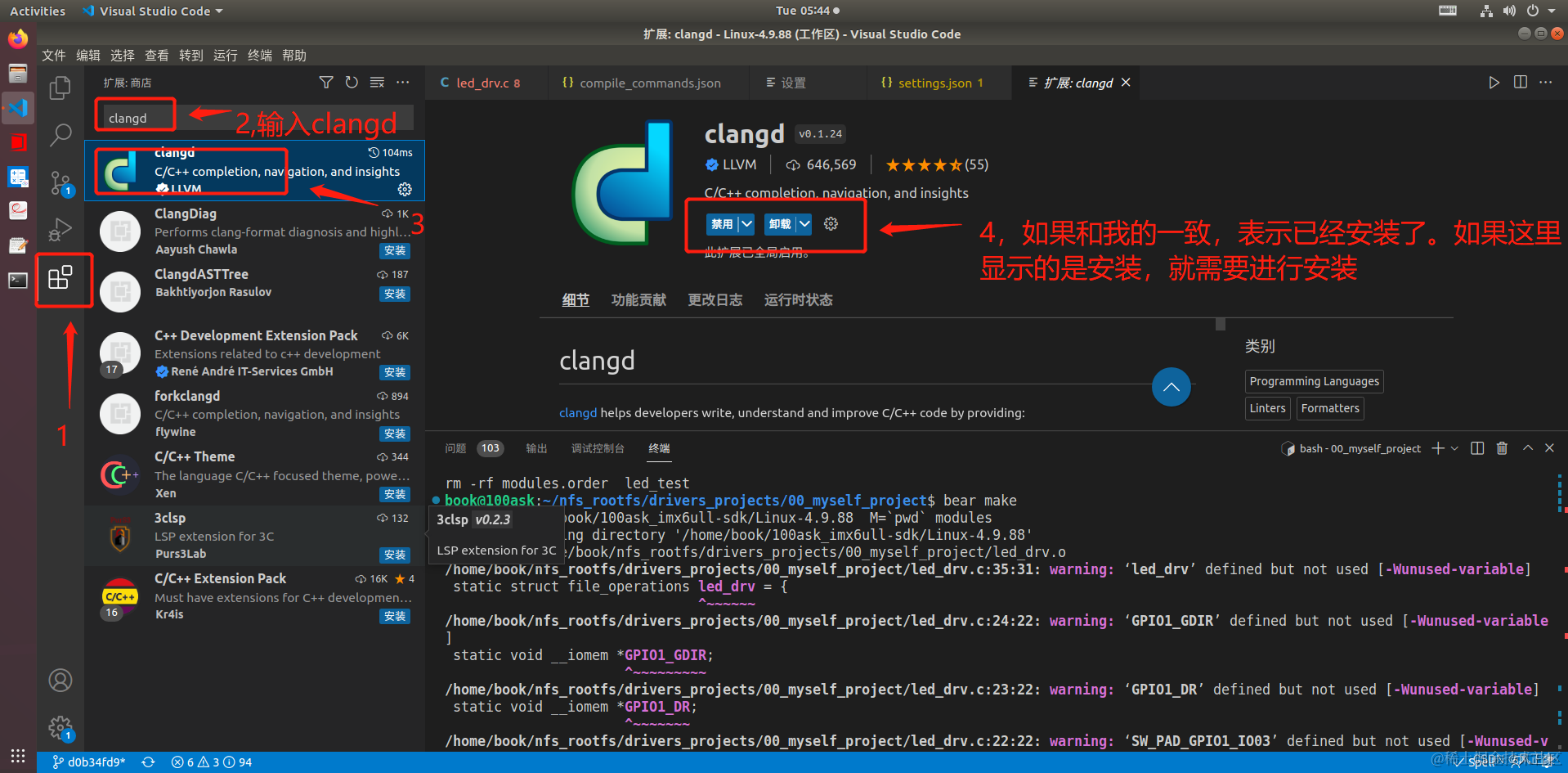Viewport: 1568px width, 773px height.
Task: Switch to compile_commands.json tab
Action: click(650, 83)
